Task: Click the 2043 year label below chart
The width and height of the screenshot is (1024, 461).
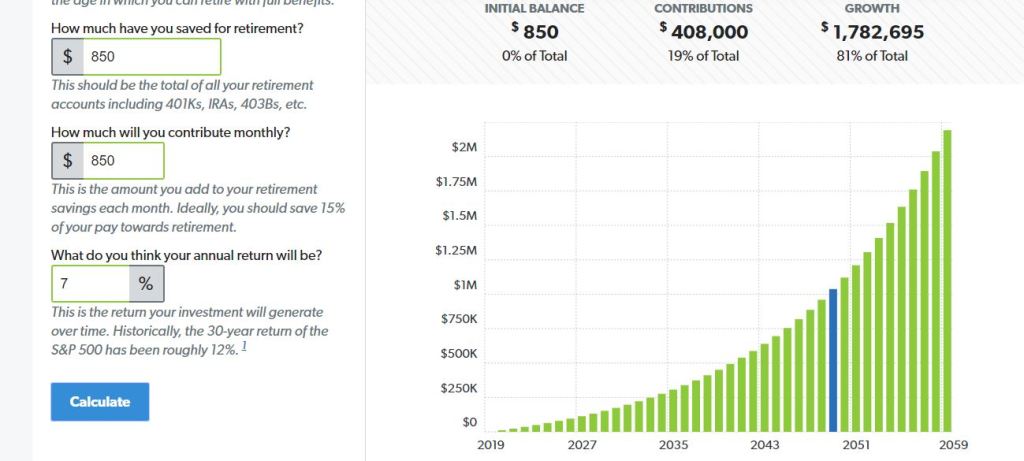Action: coord(765,444)
